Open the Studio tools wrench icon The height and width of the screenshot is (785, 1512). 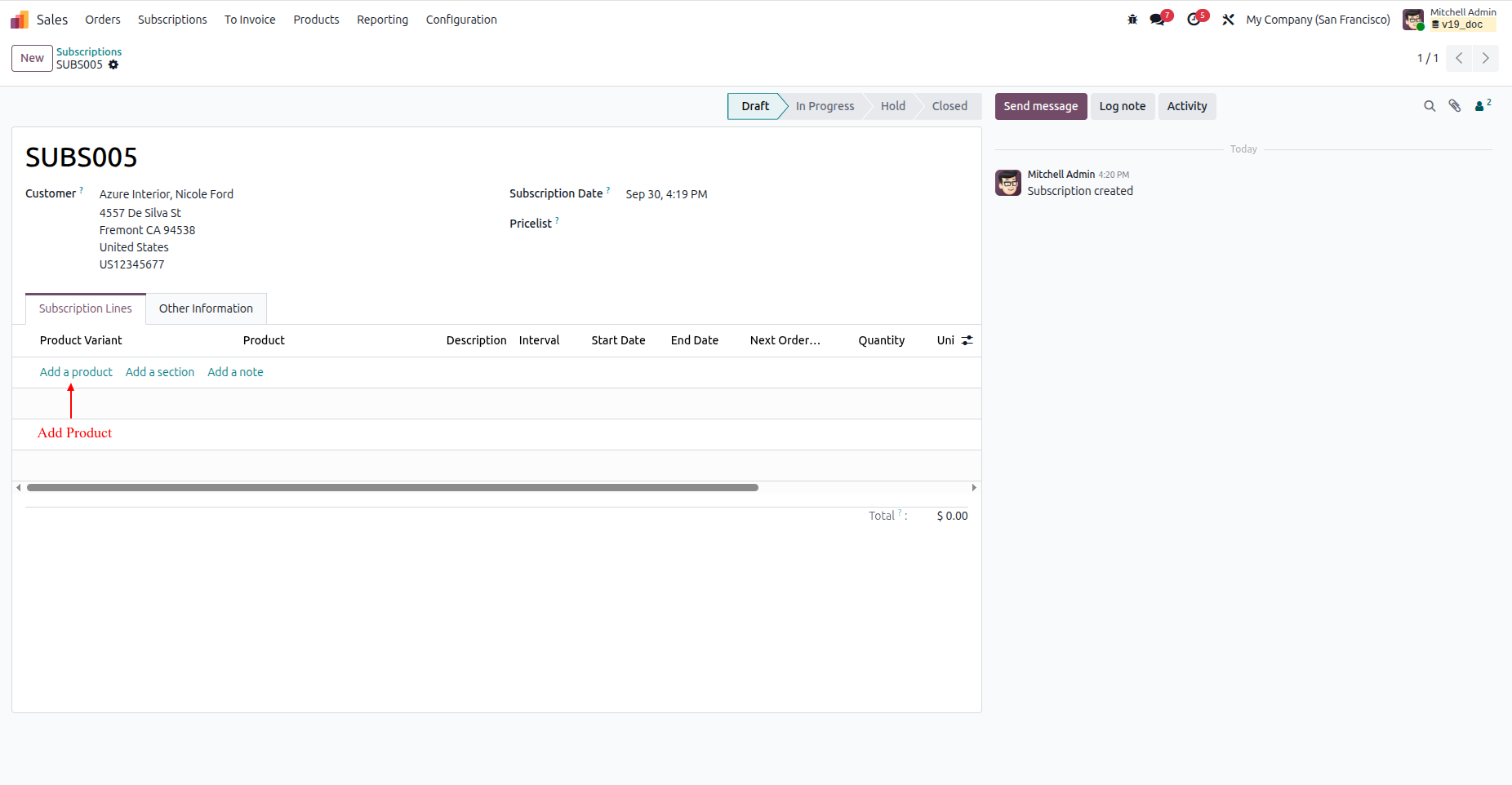coord(1228,20)
